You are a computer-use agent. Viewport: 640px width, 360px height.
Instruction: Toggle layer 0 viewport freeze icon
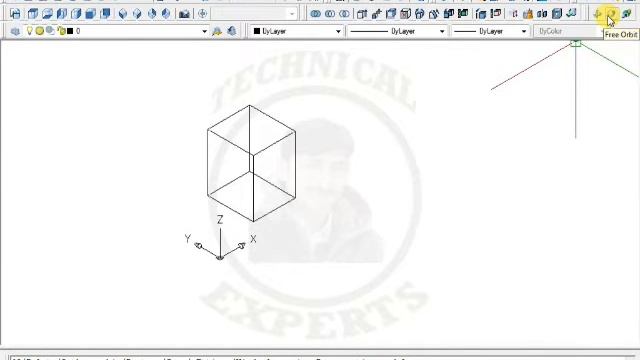point(50,31)
